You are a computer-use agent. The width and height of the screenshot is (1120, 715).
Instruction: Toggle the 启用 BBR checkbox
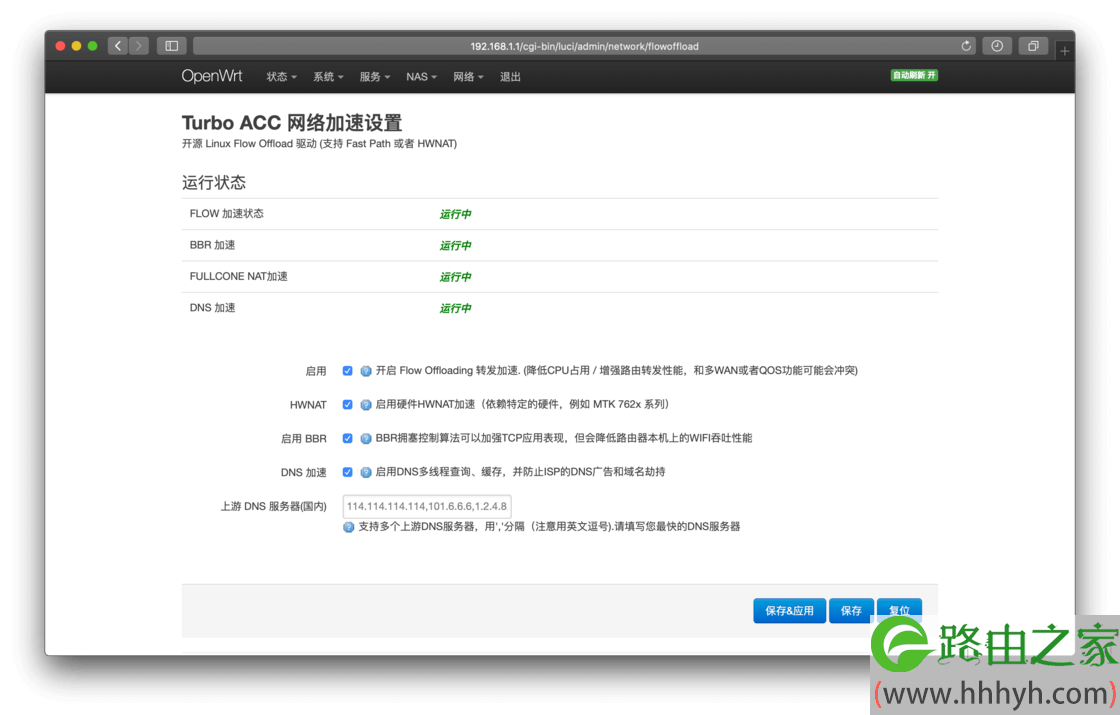tap(347, 439)
